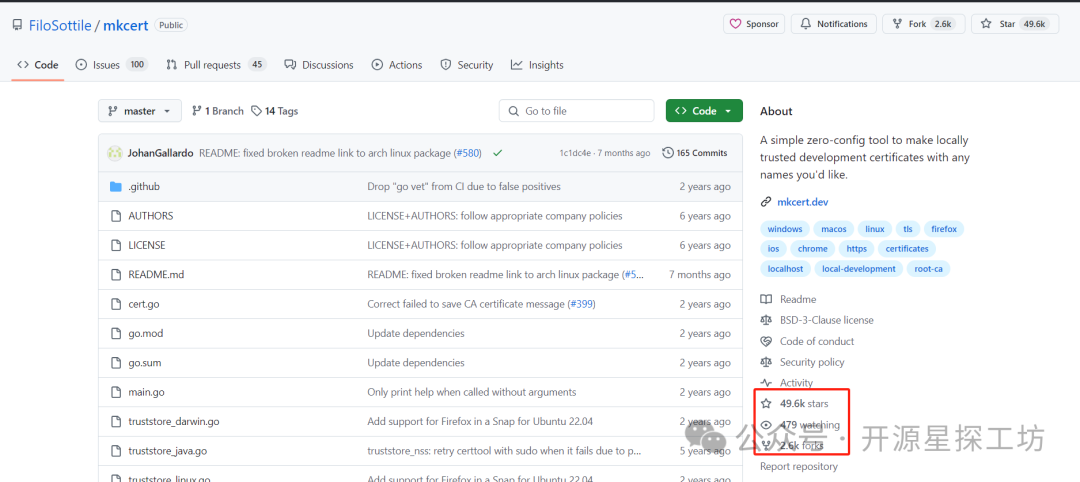Fork the repository
This screenshot has width=1080, height=482.
point(924,24)
